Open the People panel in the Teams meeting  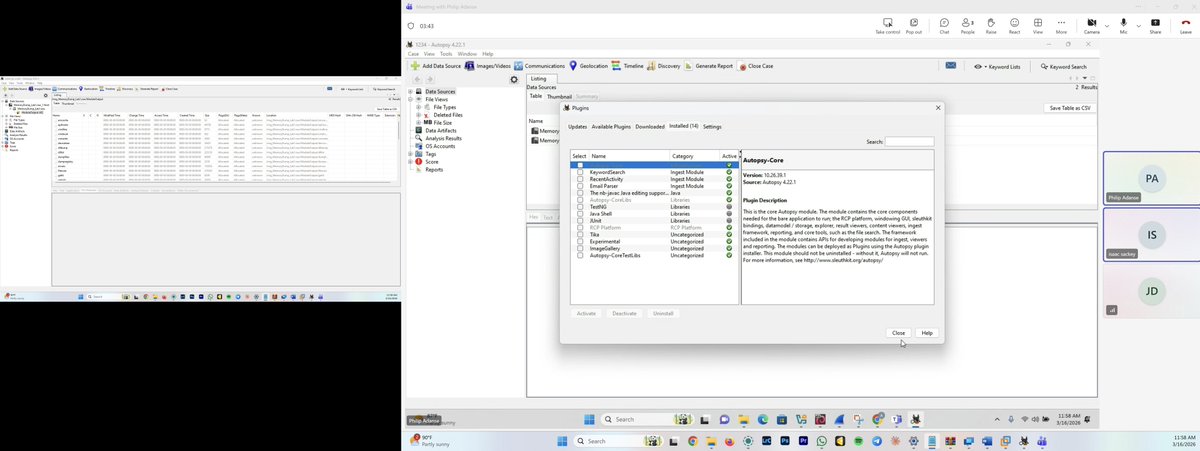tap(968, 25)
